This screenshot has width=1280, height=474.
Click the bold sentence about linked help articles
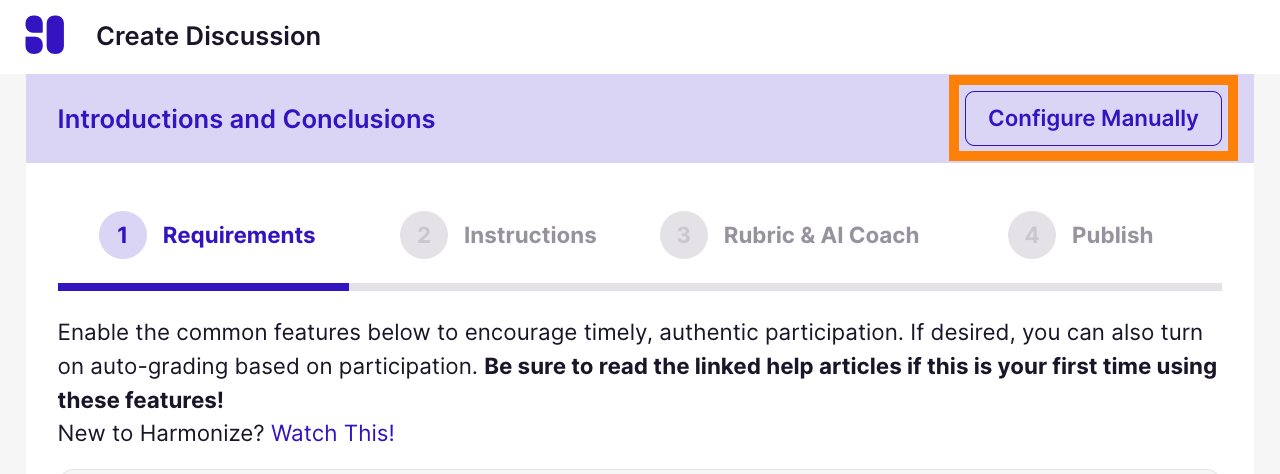(850, 367)
